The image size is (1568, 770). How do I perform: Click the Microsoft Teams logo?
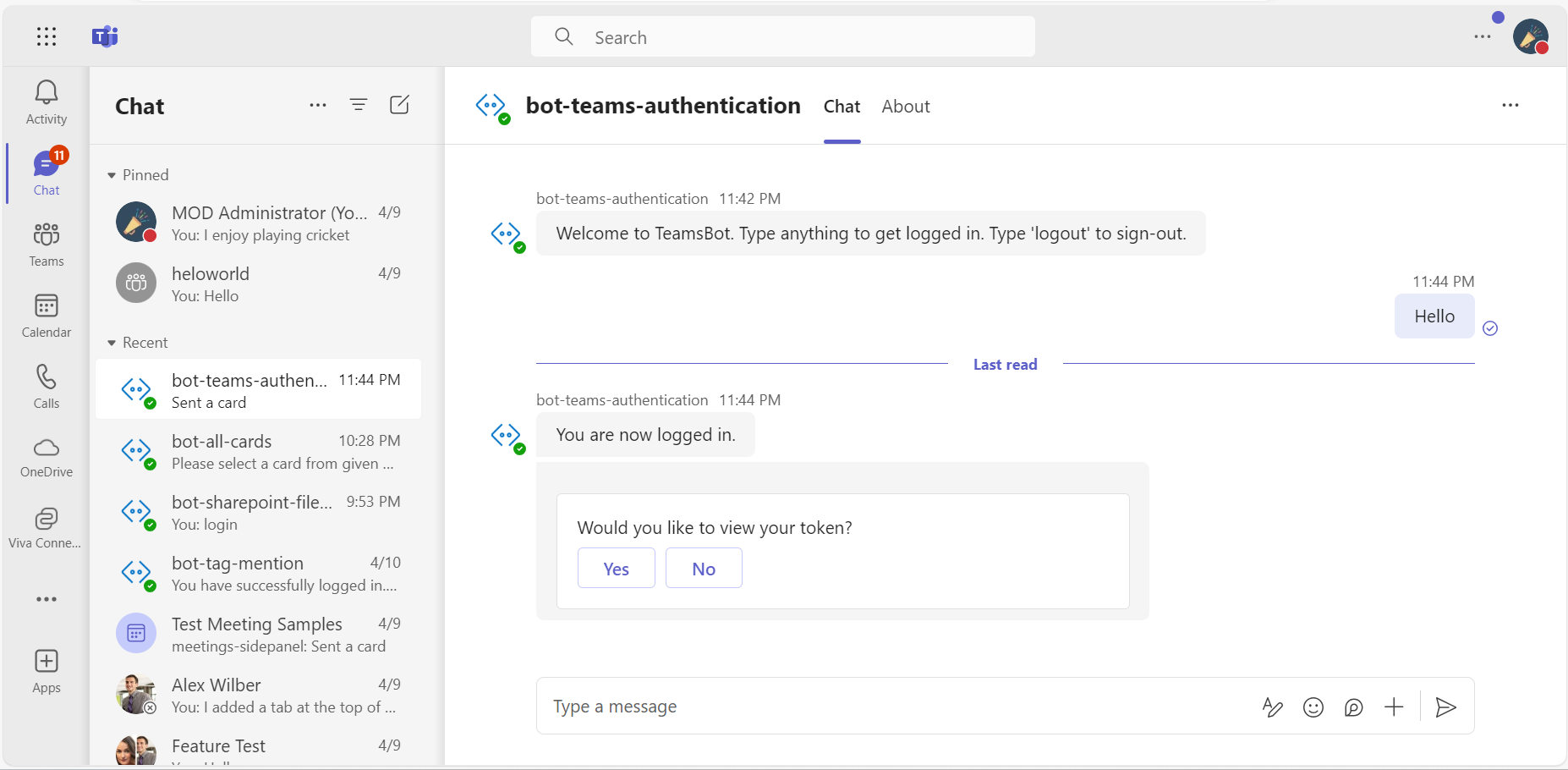(105, 36)
